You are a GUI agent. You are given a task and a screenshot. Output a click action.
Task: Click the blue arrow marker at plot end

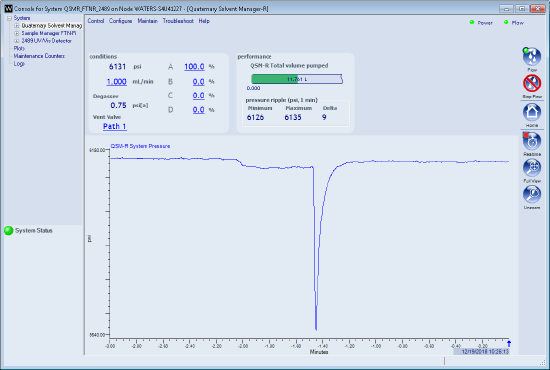(x=509, y=343)
